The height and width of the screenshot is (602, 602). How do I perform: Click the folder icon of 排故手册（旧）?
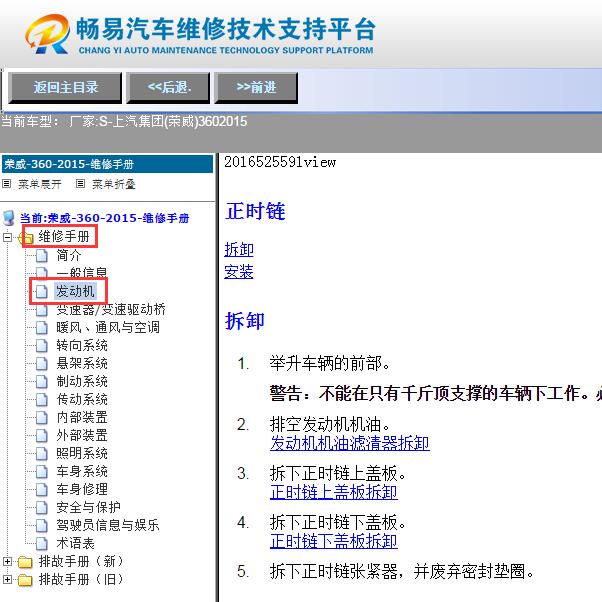click(x=25, y=579)
